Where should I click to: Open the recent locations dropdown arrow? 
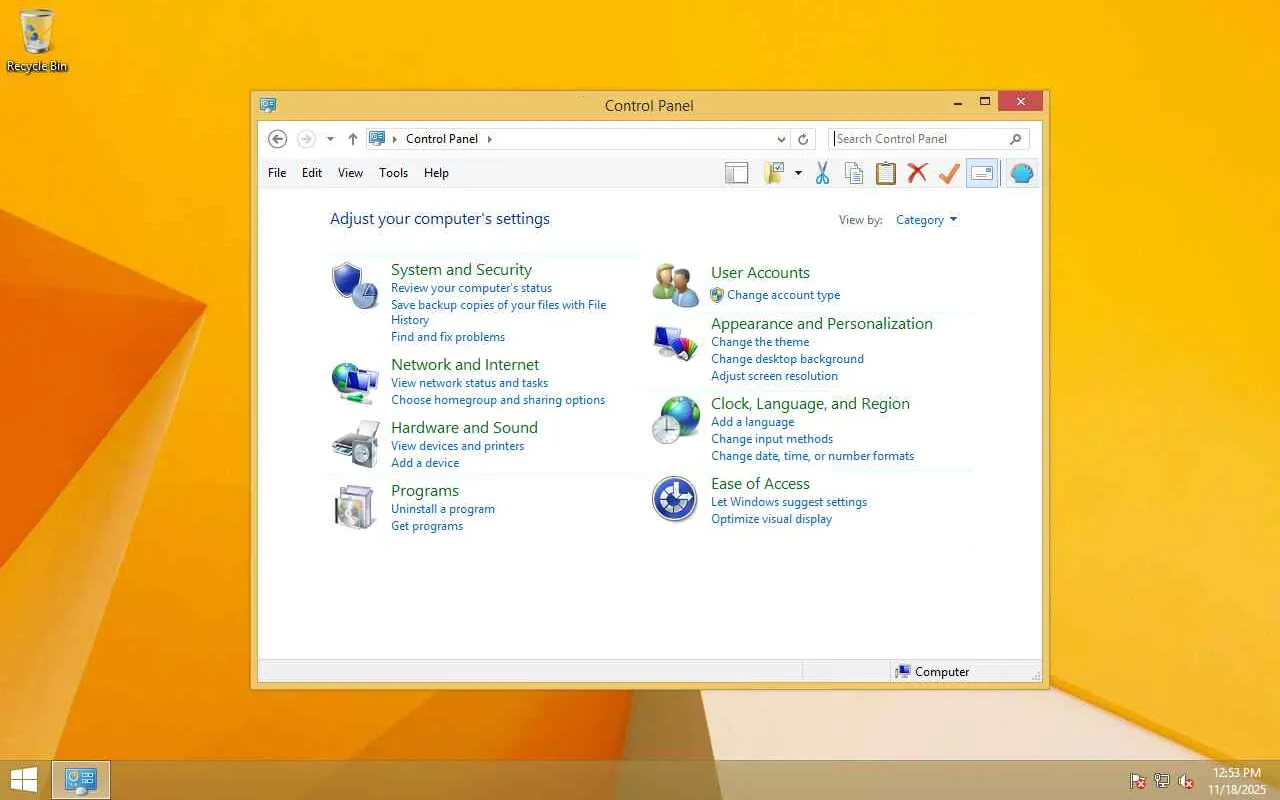[x=330, y=139]
